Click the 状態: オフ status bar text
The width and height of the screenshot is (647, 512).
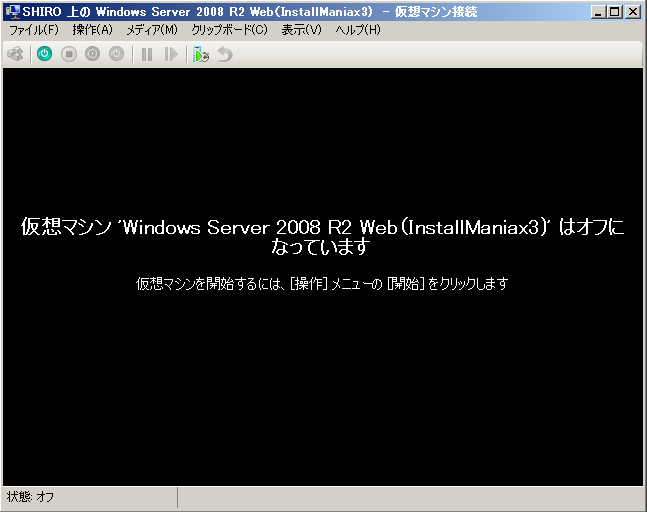tap(30, 497)
